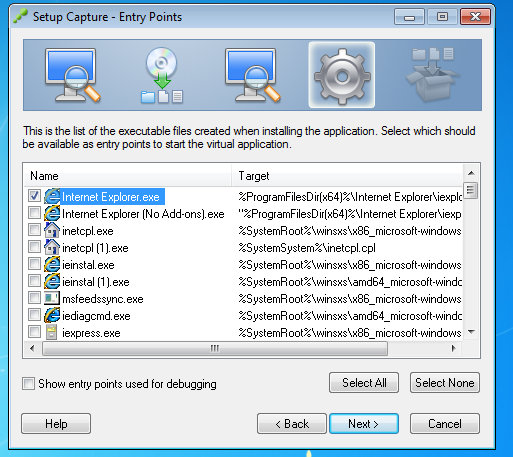Screen dimensions: 513x457
Task: Click the Internet Explorer (No Add-ons).exe icon
Action: (52, 213)
